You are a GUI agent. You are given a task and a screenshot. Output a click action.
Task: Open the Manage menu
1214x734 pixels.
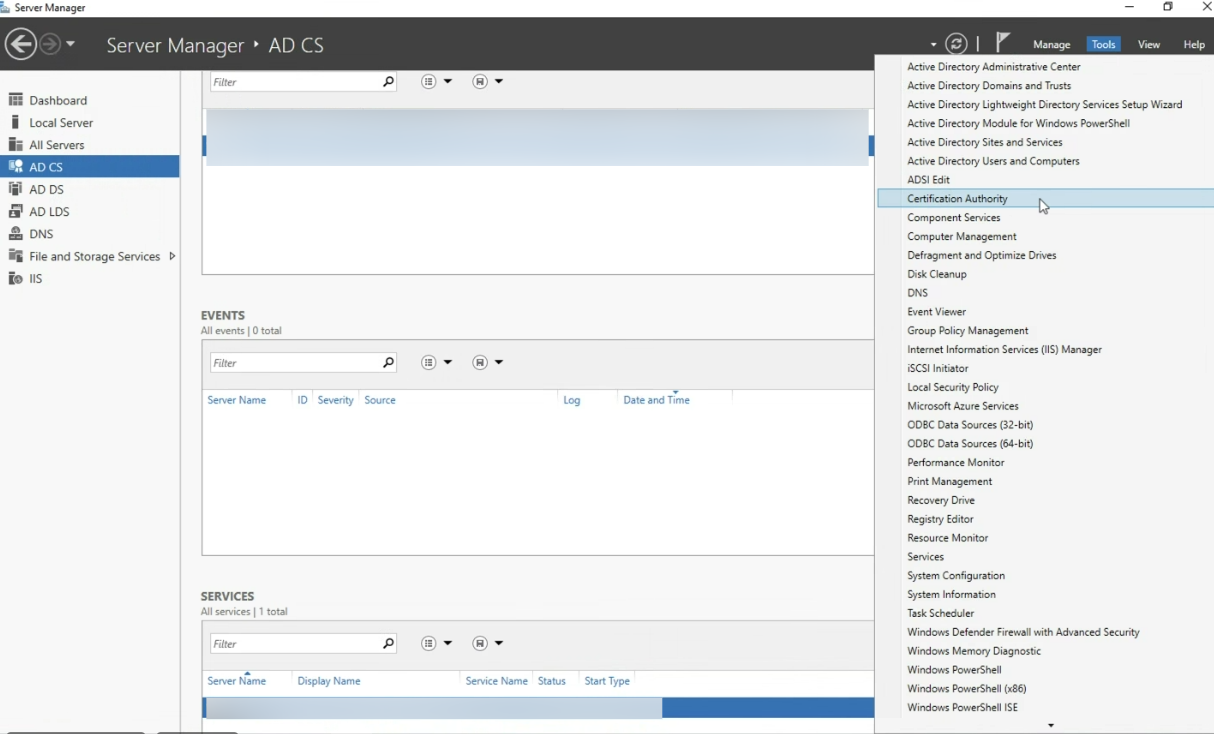pyautogui.click(x=1051, y=44)
